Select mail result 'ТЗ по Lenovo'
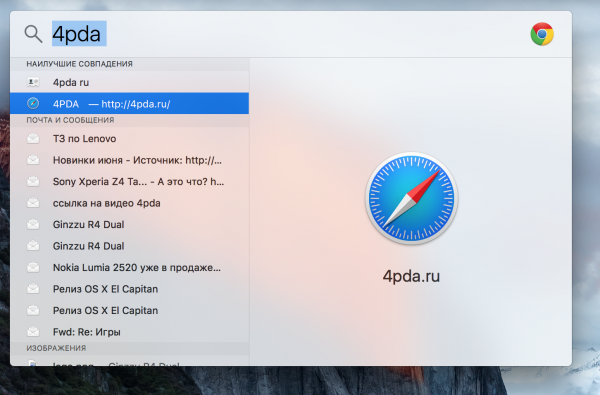This screenshot has height=395, width=600. click(129, 139)
